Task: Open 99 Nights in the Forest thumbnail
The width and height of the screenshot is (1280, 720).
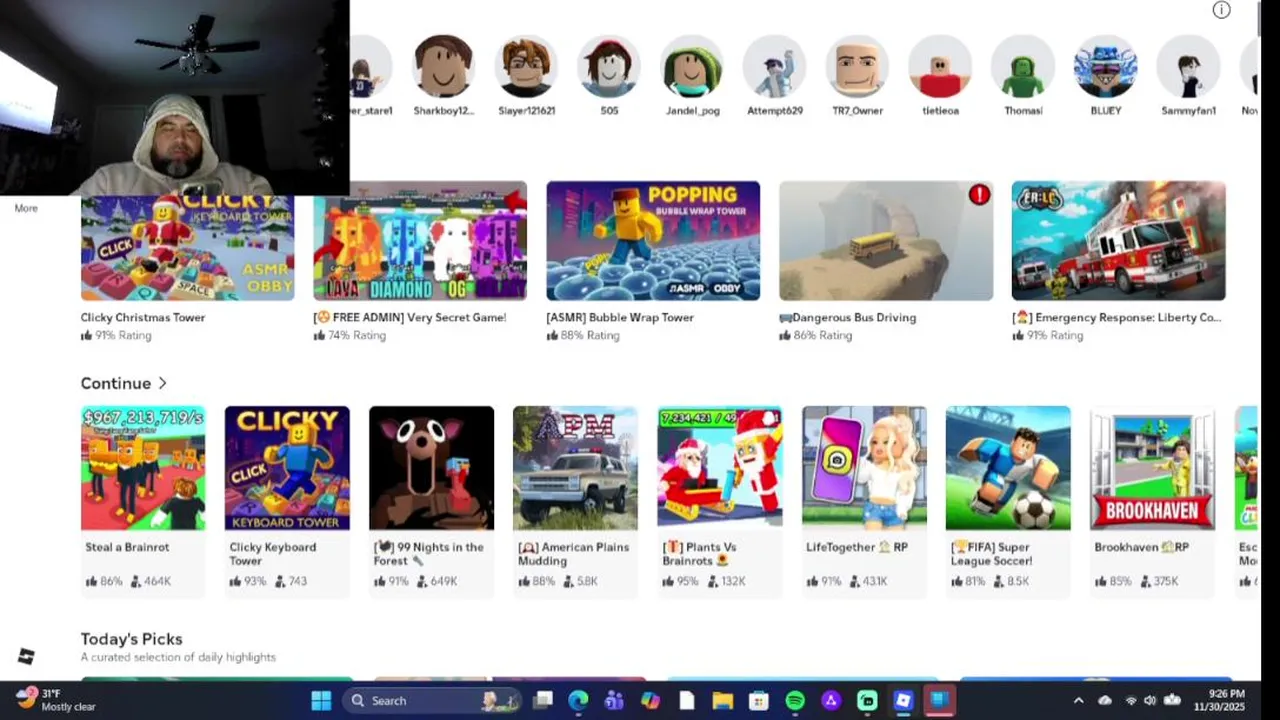Action: coord(431,468)
